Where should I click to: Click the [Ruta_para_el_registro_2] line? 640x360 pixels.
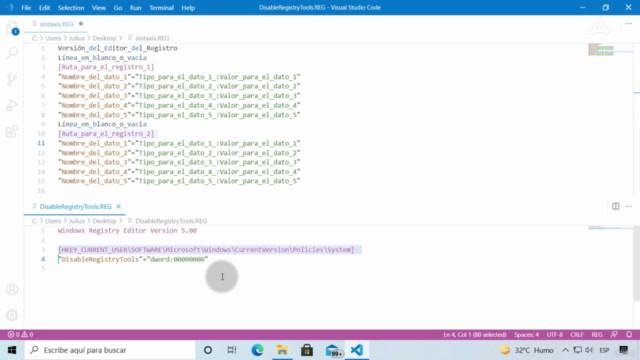click(106, 134)
